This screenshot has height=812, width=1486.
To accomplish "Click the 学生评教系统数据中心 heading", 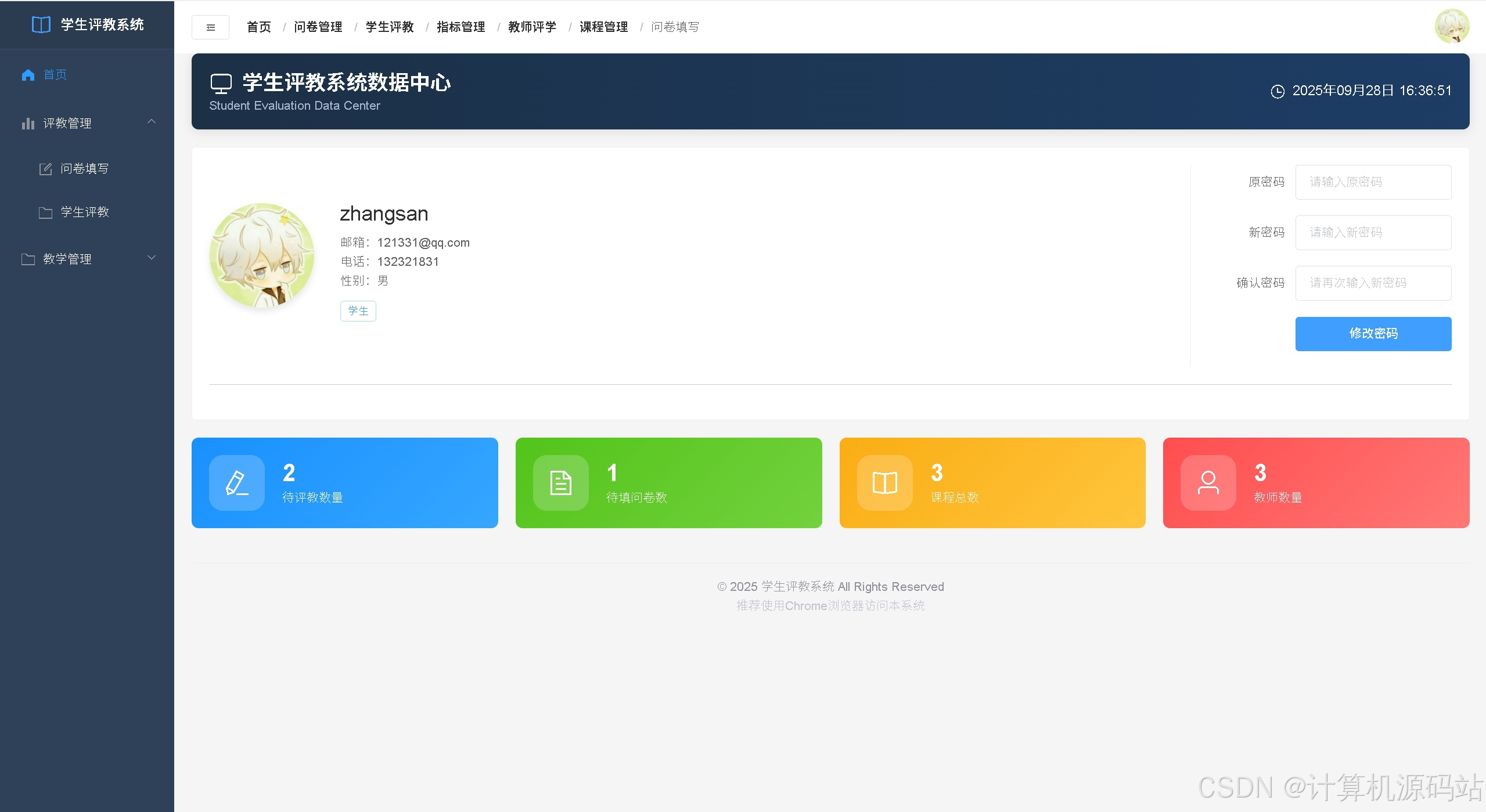I will tap(347, 82).
